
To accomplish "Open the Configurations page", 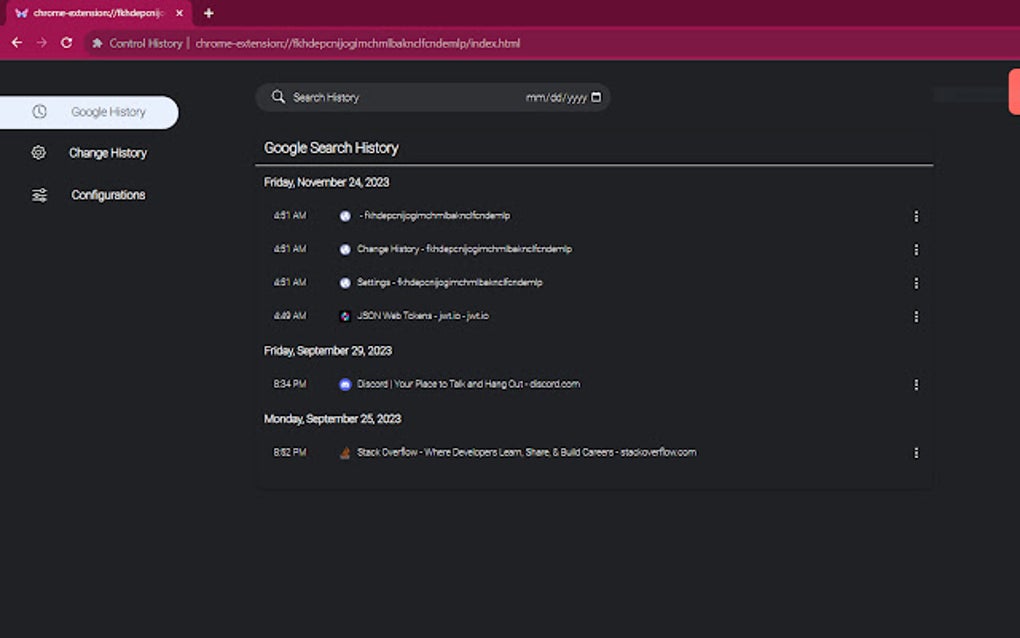I will tap(108, 195).
